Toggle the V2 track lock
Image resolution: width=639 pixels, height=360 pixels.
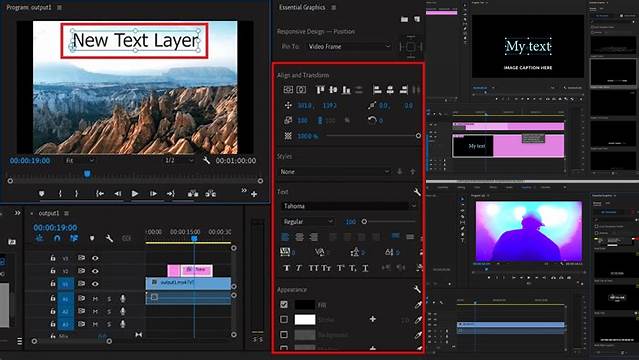click(53, 271)
